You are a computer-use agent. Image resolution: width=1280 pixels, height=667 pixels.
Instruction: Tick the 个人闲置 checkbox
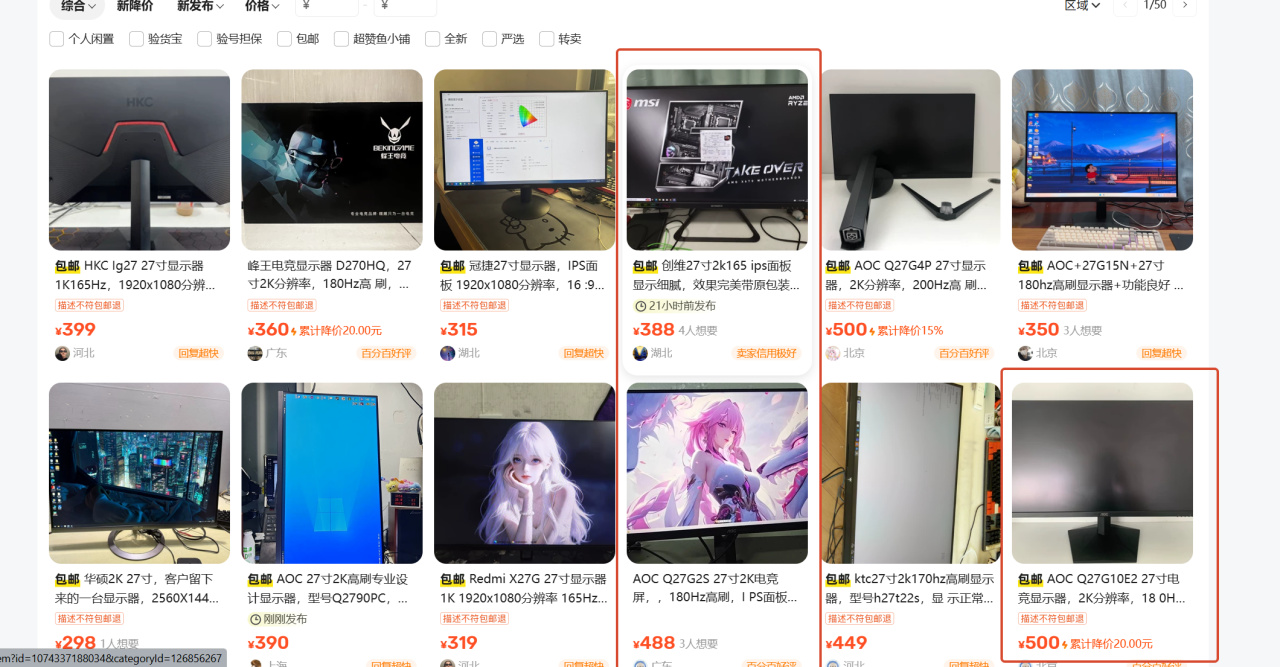(57, 39)
